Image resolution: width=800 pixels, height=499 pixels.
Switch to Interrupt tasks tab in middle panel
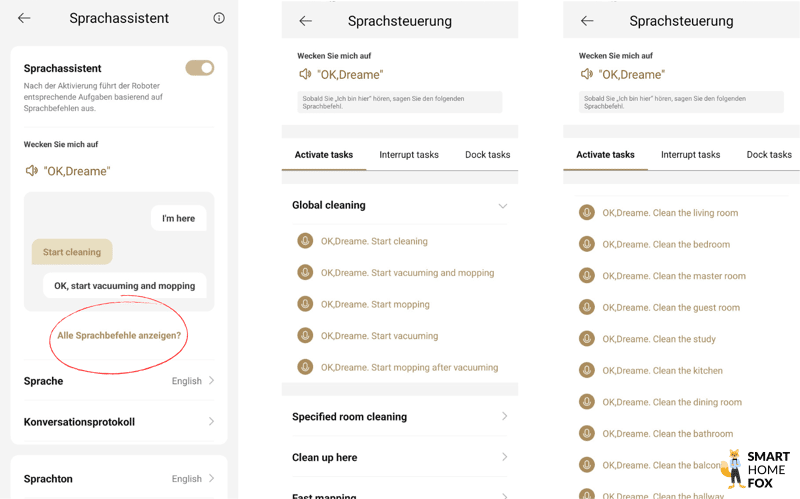coord(409,155)
